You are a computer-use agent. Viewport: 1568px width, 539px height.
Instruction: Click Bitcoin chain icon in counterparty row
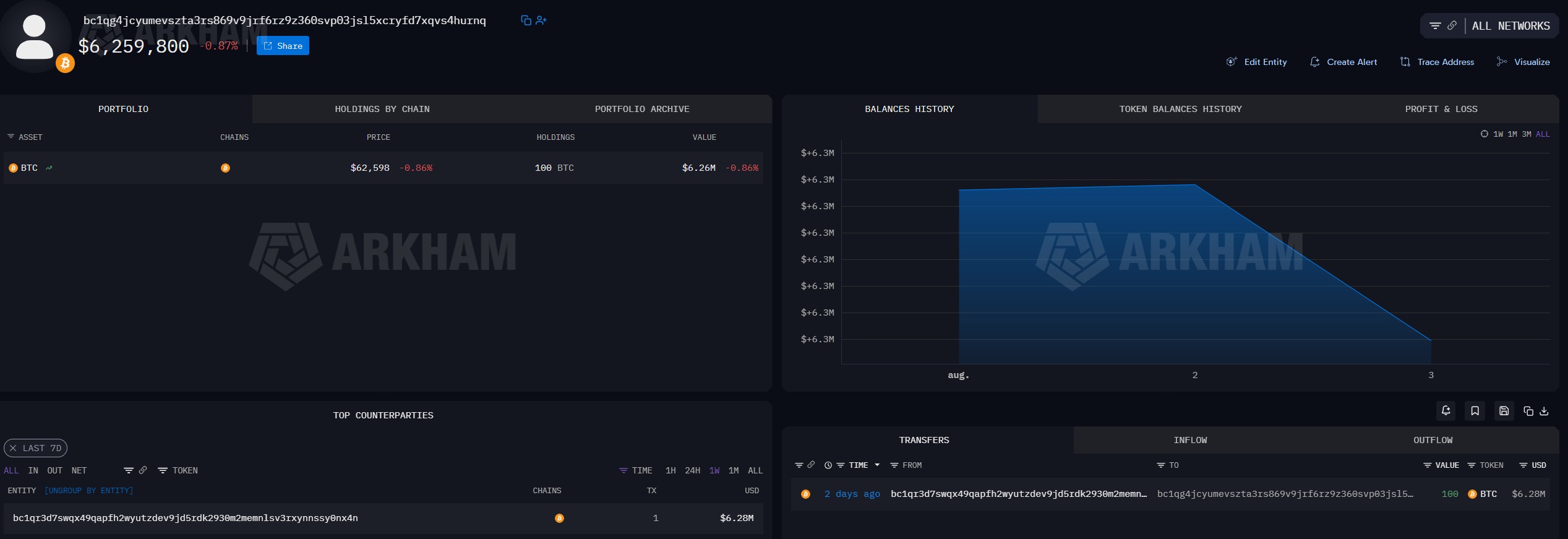tap(559, 518)
